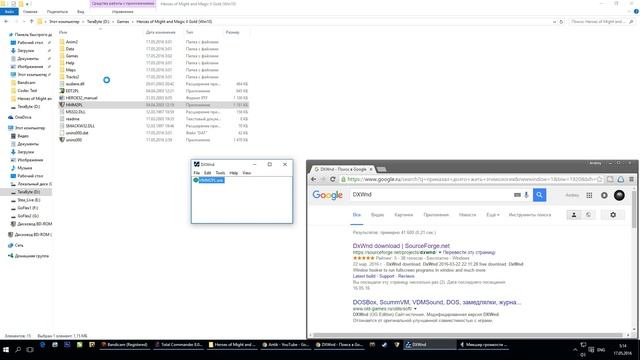
Task: Click Chrome's back arrow button
Action: 313,179
